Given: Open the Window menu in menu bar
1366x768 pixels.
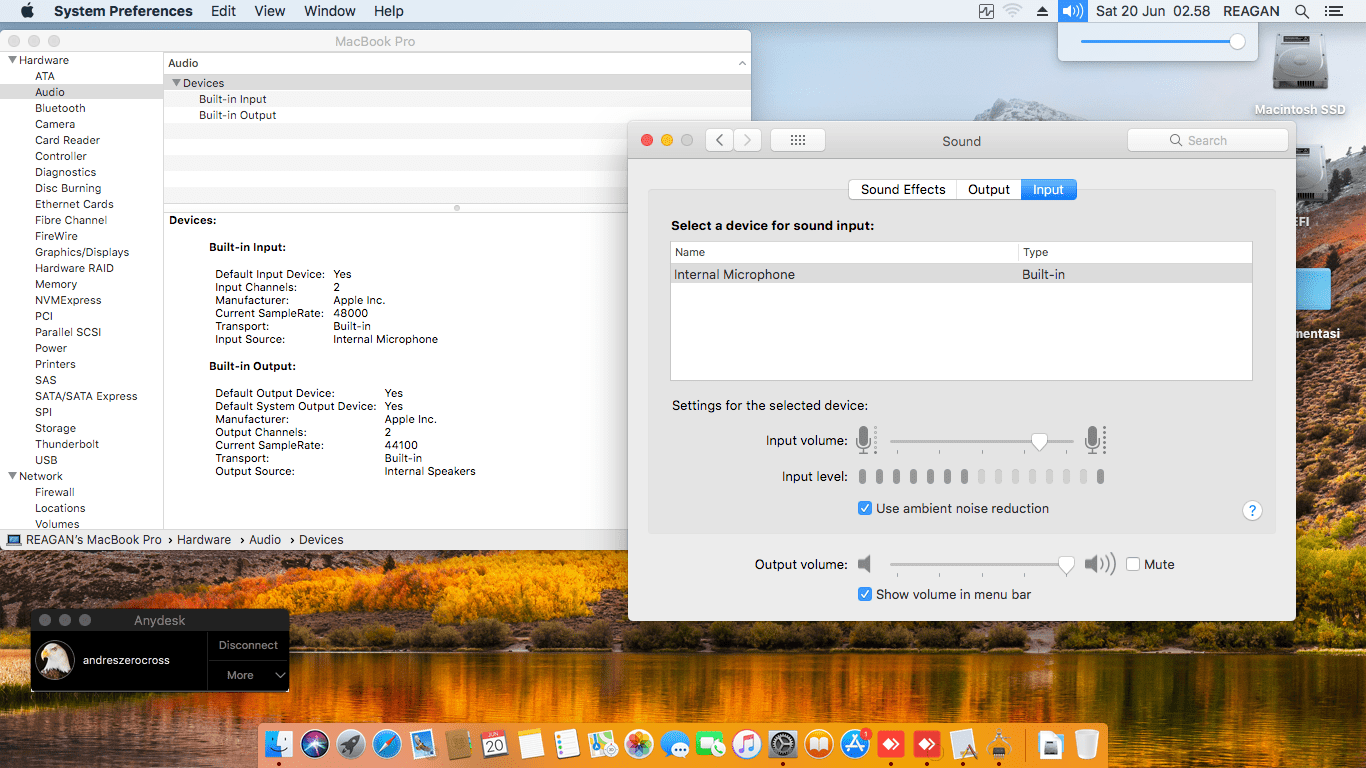Looking at the screenshot, I should 329,11.
